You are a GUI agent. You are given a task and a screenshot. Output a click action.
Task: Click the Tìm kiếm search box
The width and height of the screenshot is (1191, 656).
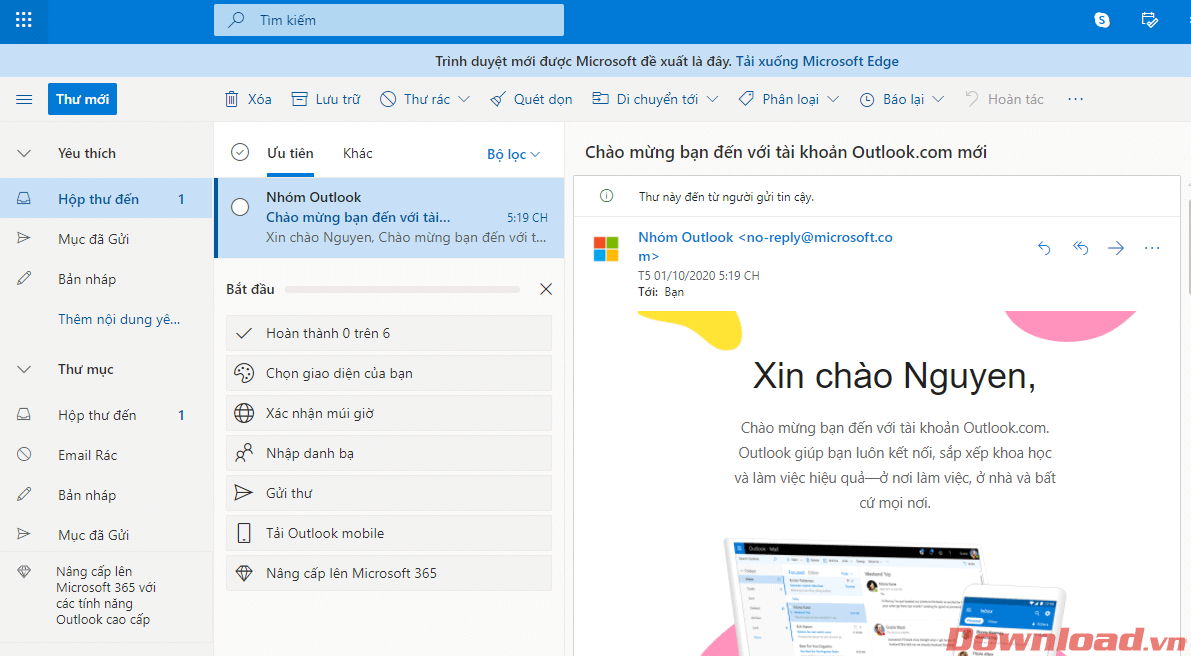[x=389, y=20]
